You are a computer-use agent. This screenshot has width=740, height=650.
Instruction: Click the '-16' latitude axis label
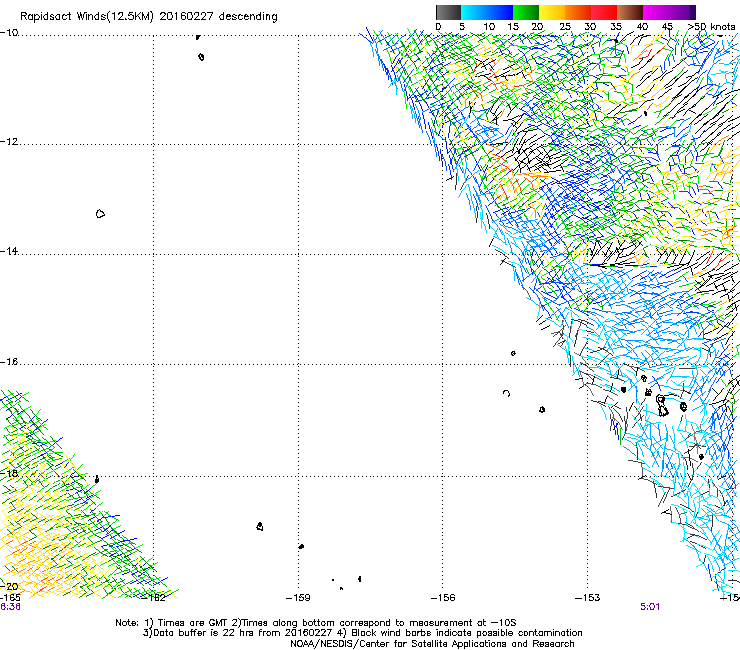[9, 362]
